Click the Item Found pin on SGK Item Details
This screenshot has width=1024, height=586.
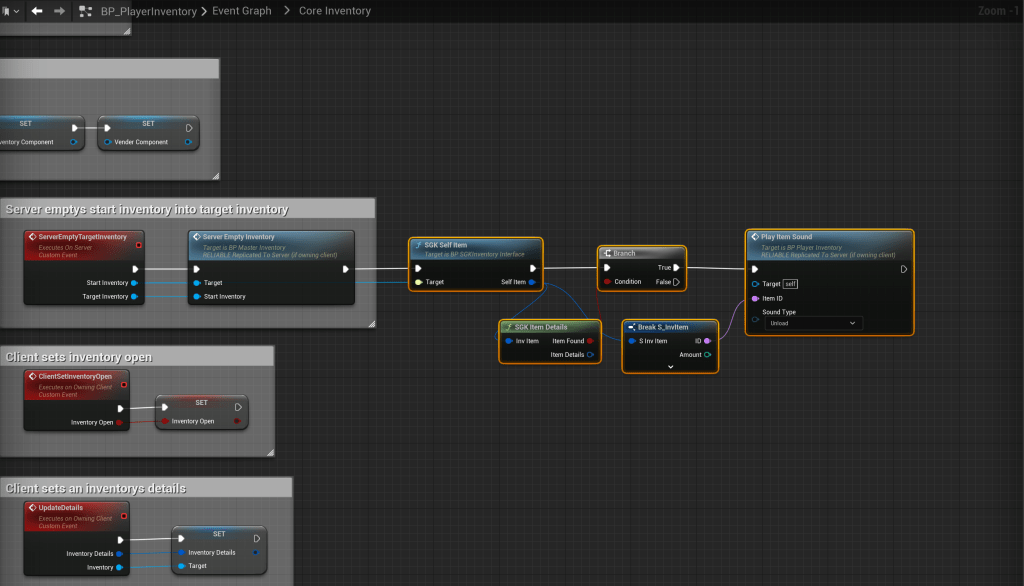(x=590, y=341)
